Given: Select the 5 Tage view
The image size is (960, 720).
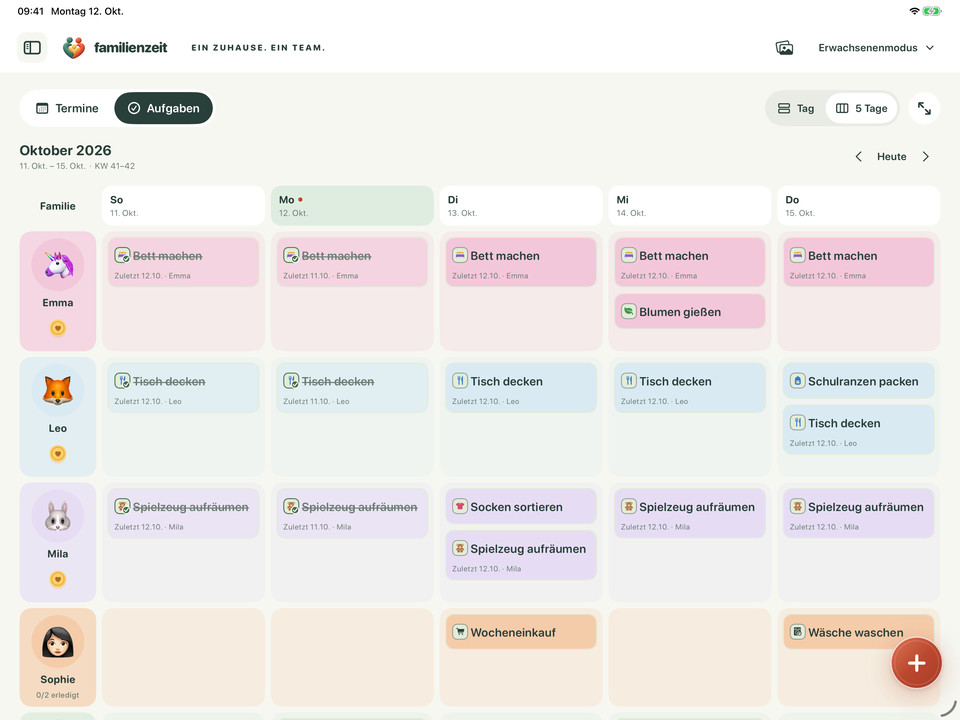Looking at the screenshot, I should 861,108.
